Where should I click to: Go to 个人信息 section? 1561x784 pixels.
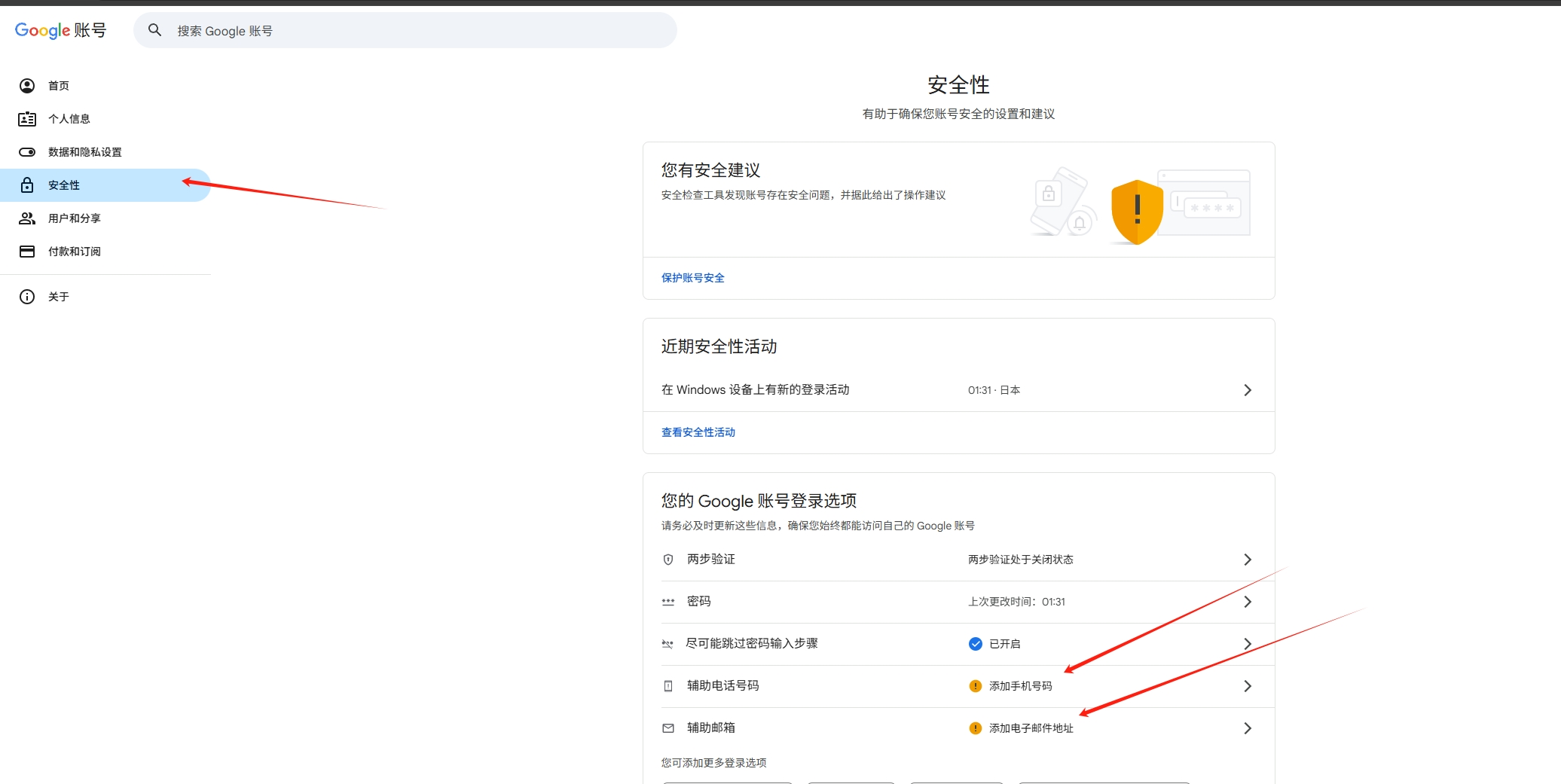tap(69, 119)
